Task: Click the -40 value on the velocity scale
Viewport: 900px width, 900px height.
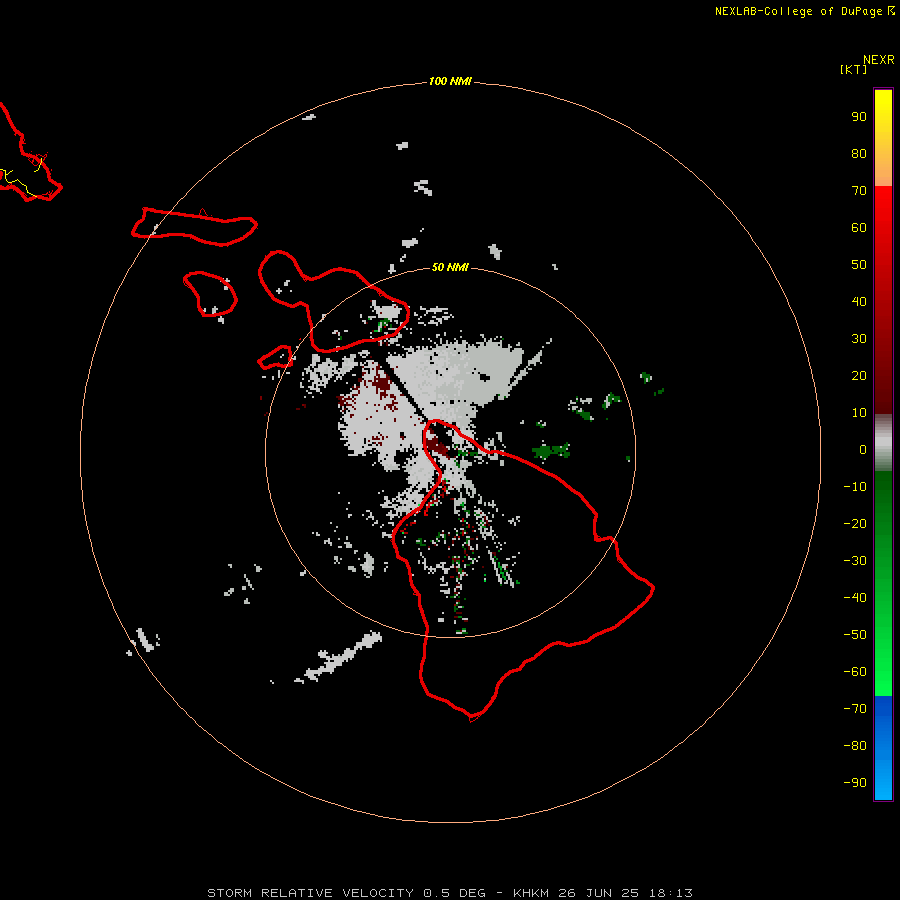Action: coord(855,598)
